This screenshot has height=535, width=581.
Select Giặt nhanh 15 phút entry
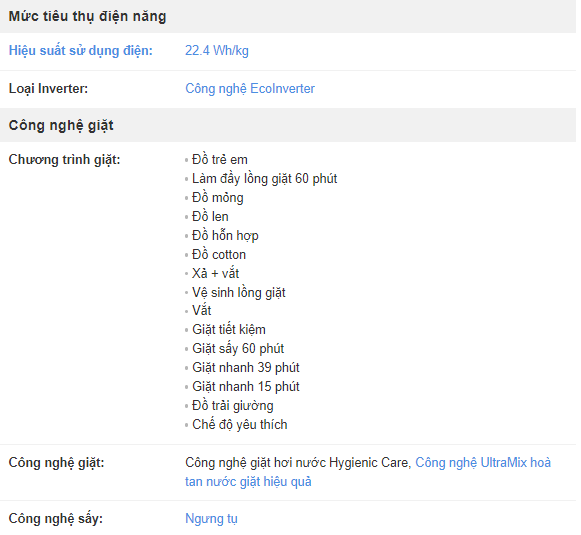click(x=246, y=386)
